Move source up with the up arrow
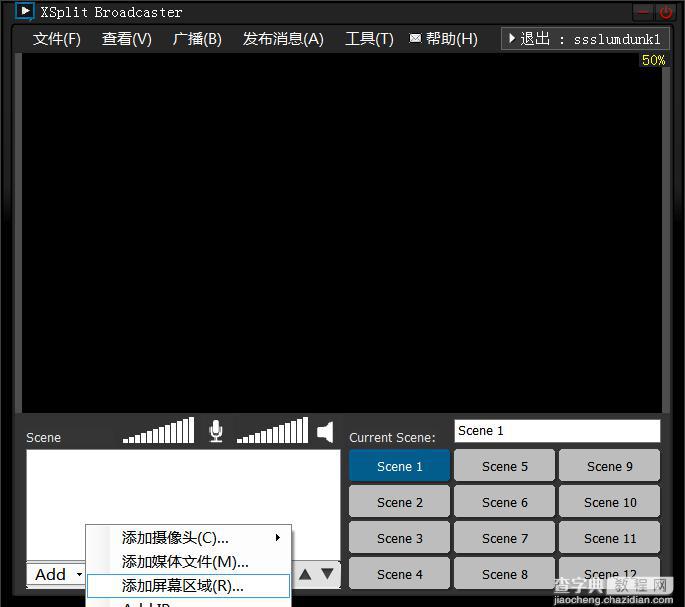This screenshot has height=607, width=685. pos(305,574)
